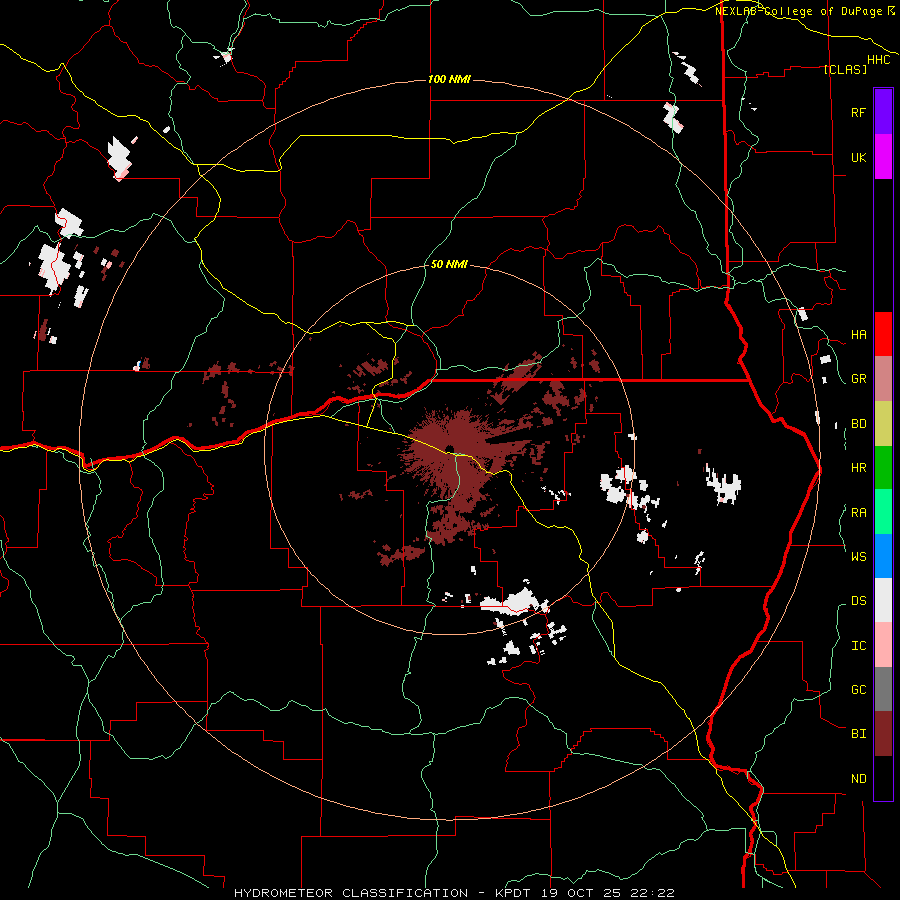Click the IC pink legend swatch
This screenshot has height=900, width=900.
pos(883,645)
